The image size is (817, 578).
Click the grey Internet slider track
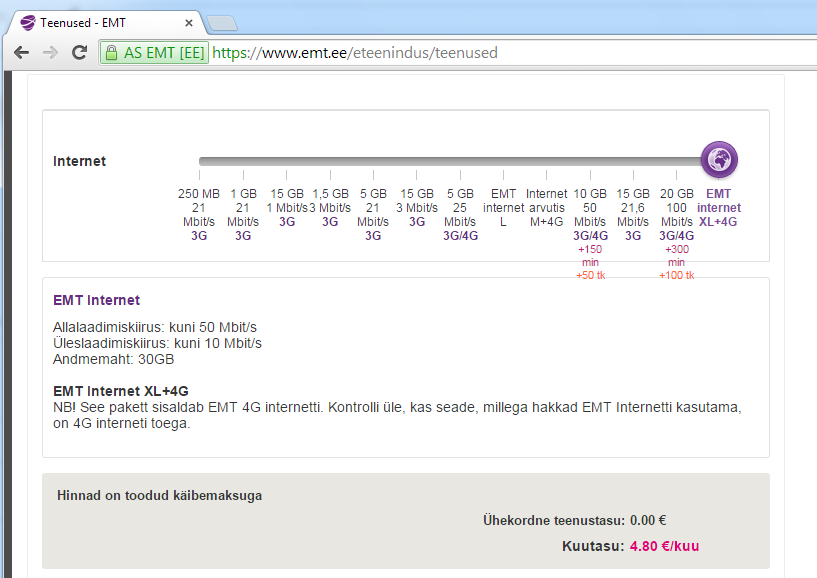[x=451, y=161]
